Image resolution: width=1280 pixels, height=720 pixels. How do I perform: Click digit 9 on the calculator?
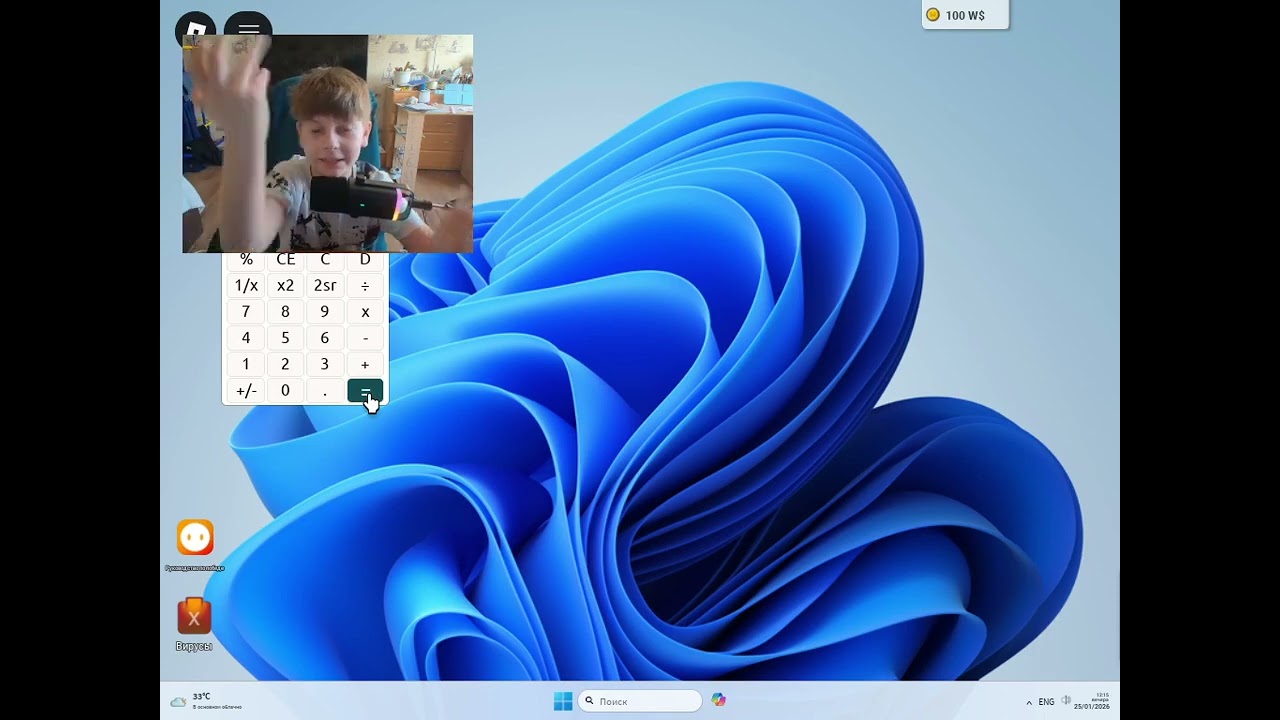[x=325, y=312]
